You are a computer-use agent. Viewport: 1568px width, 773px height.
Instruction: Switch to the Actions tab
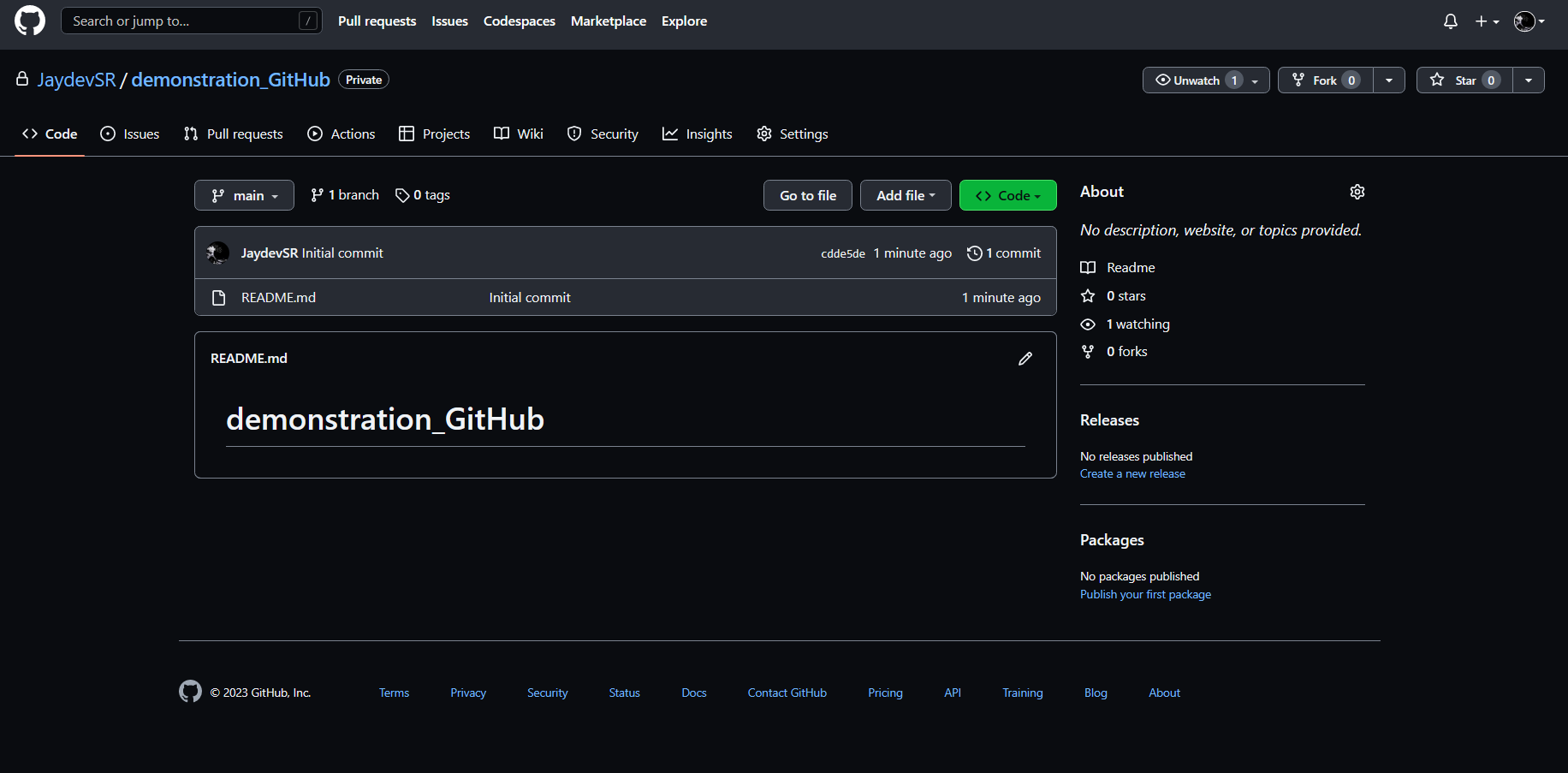[342, 134]
